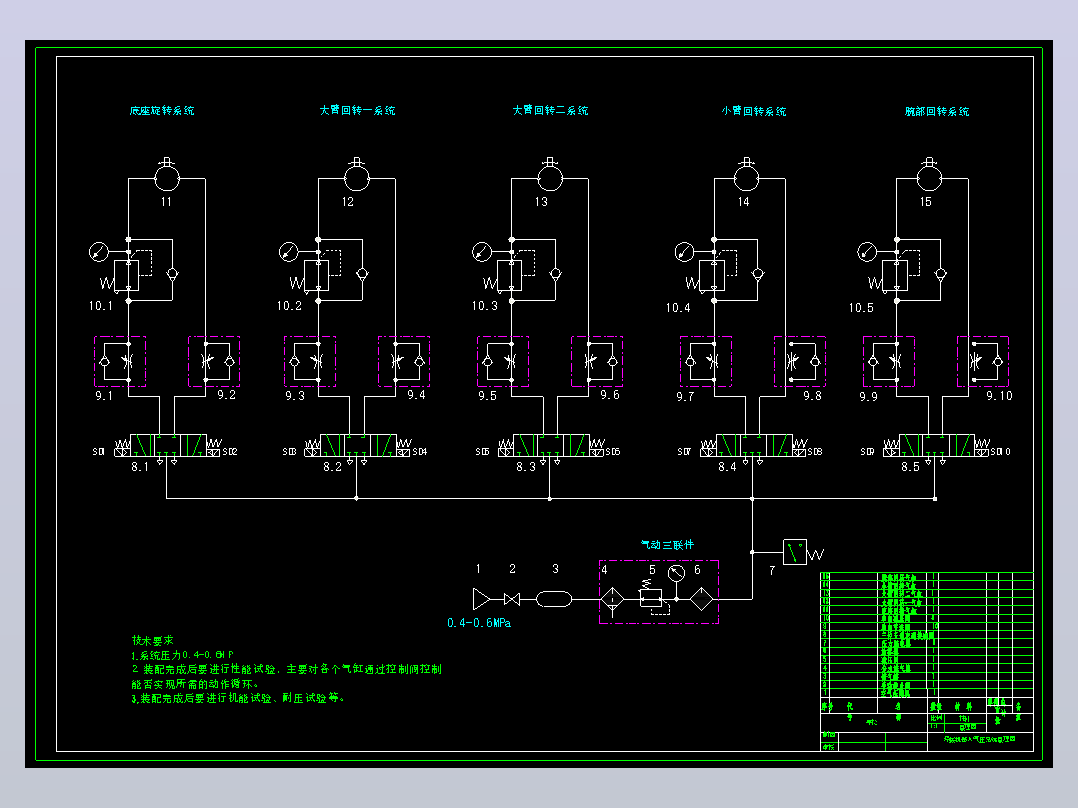
Task: Pick the solenoid directional valve 8.3
Action: click(551, 446)
